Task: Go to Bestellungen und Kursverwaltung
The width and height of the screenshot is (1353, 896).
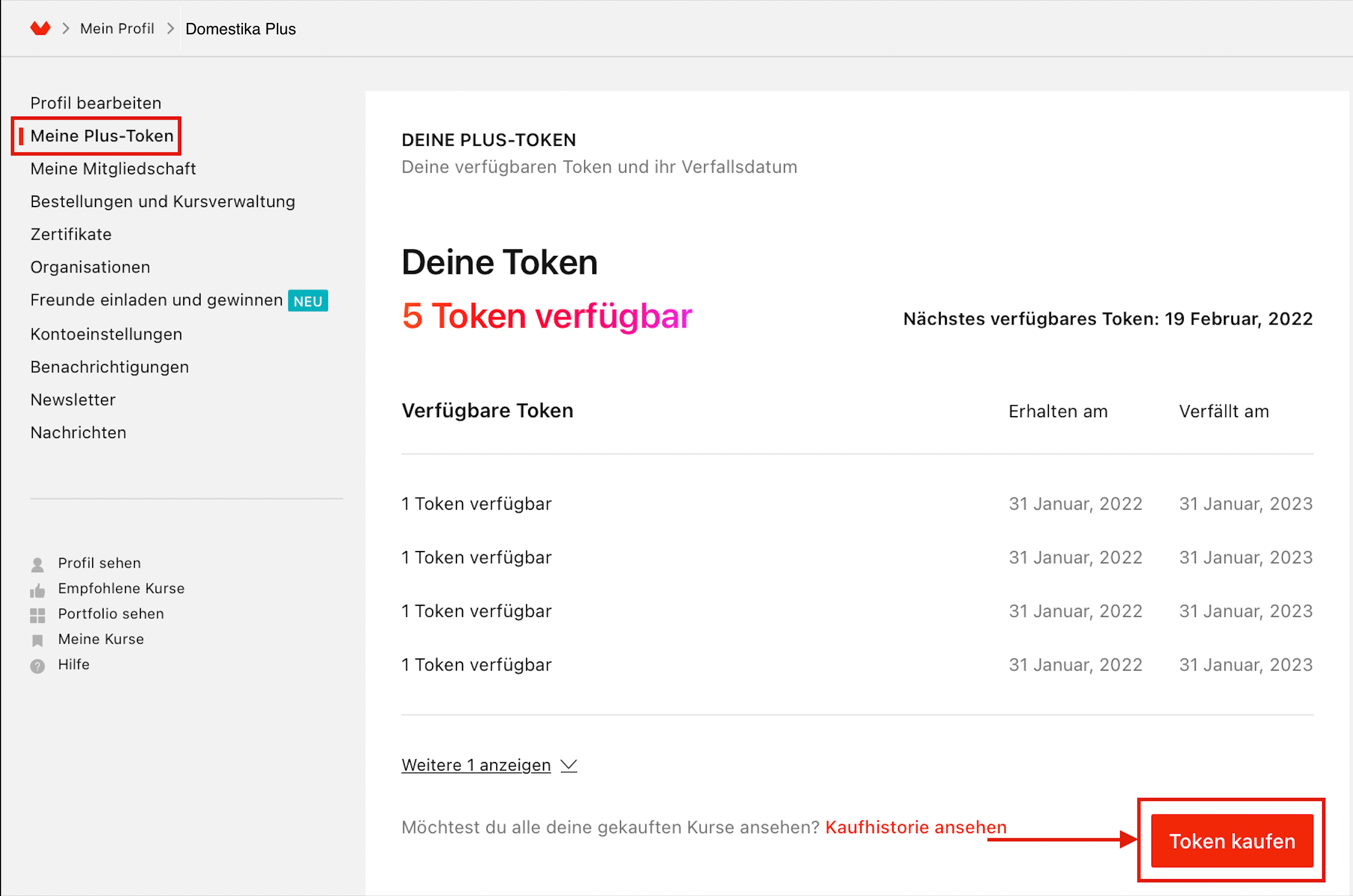Action: click(163, 202)
